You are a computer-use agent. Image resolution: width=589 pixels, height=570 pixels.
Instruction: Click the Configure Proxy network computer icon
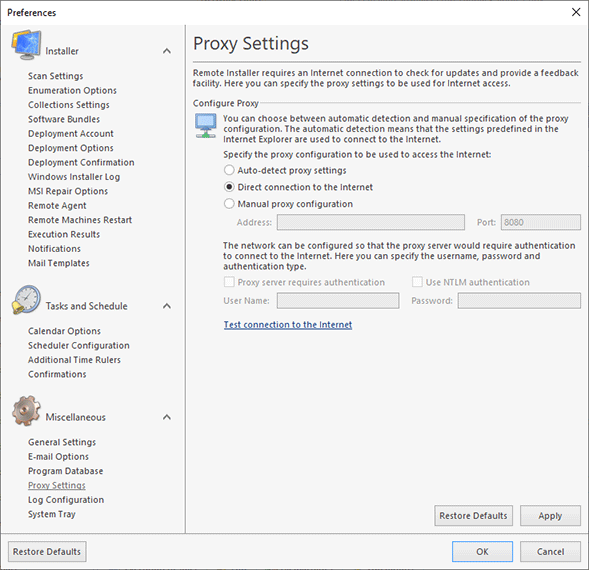point(205,126)
